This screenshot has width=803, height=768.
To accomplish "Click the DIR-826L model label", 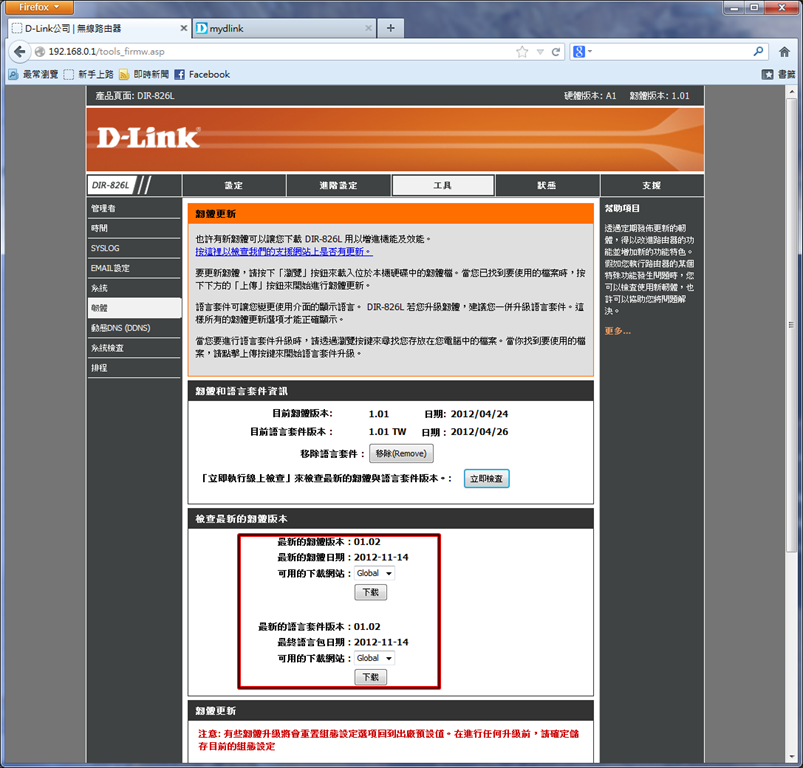I will pos(111,185).
